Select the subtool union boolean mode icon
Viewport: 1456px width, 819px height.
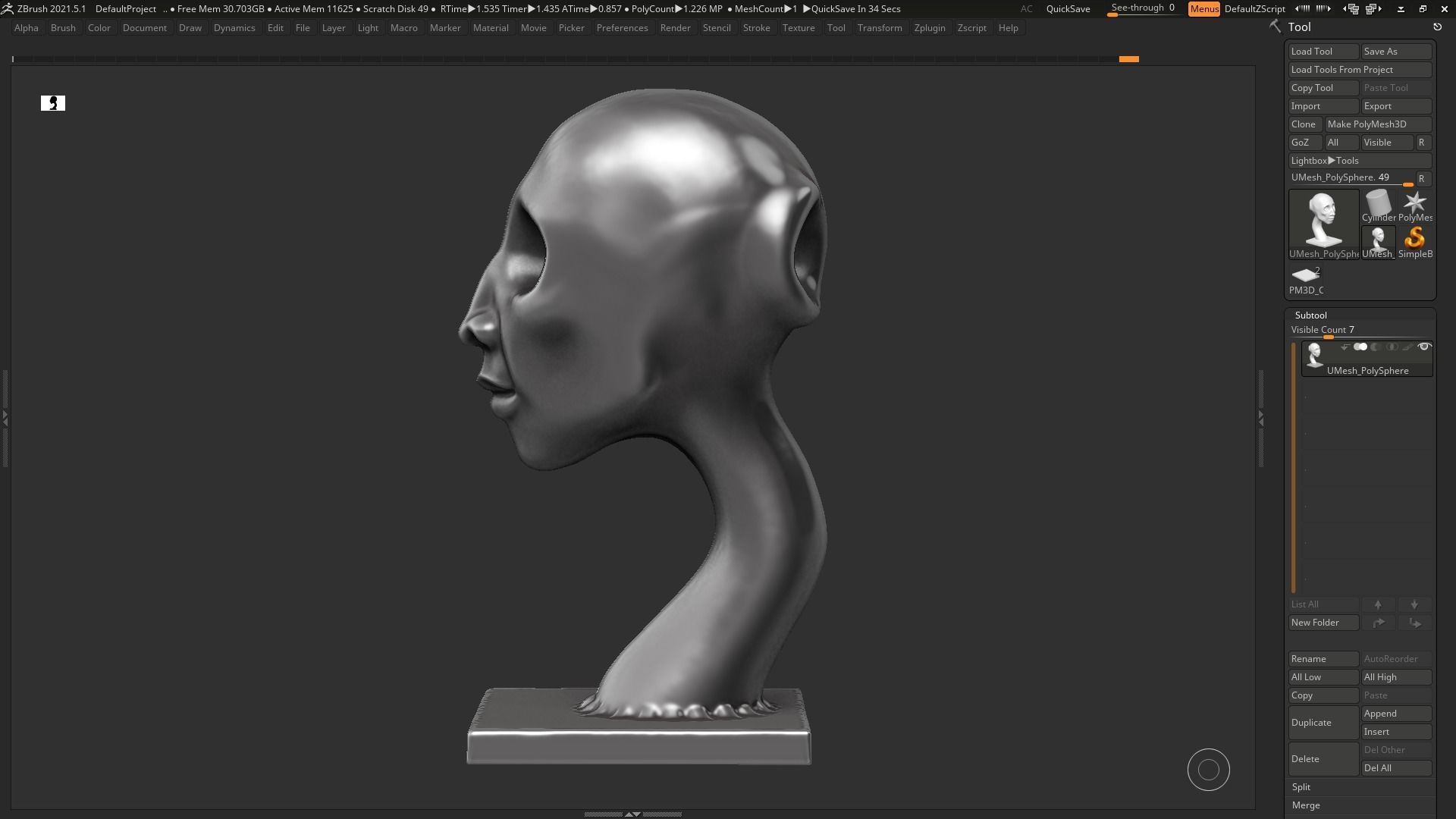pyautogui.click(x=1360, y=347)
